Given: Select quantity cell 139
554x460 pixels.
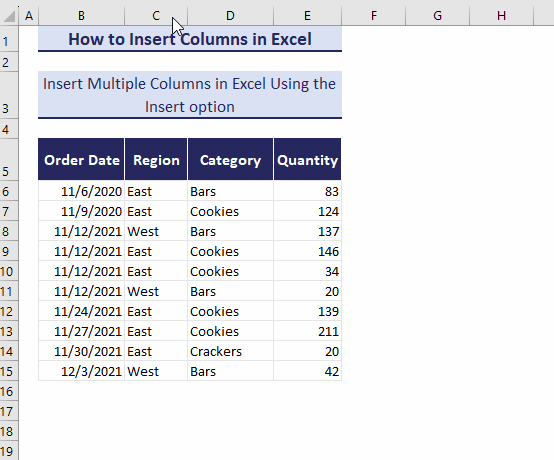Looking at the screenshot, I should point(307,311).
